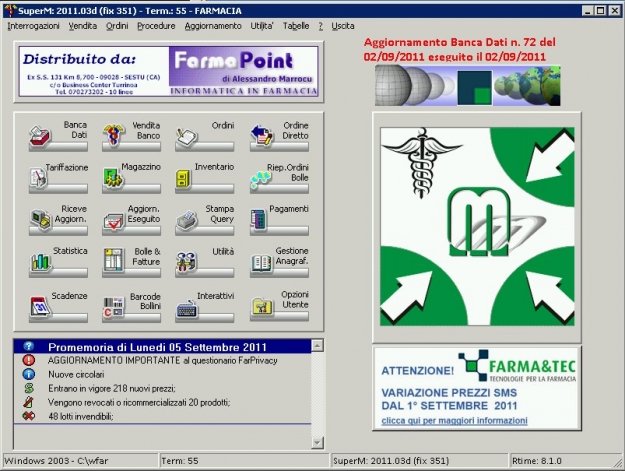Open Barcode Bollini icon
The width and height of the screenshot is (625, 471).
[114, 307]
